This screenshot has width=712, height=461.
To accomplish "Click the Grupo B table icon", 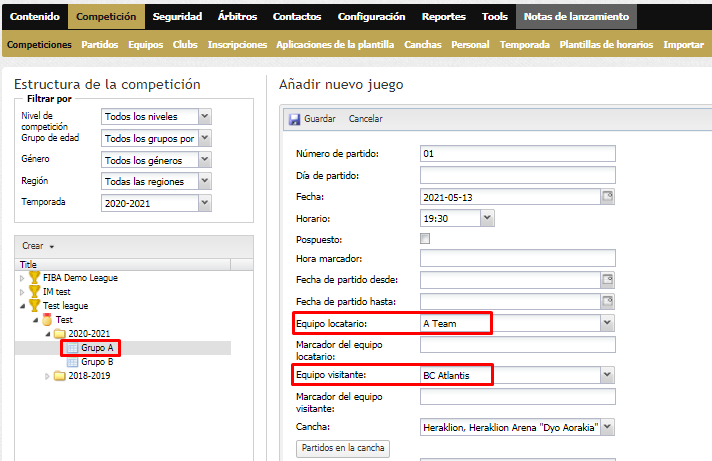I will pos(72,362).
